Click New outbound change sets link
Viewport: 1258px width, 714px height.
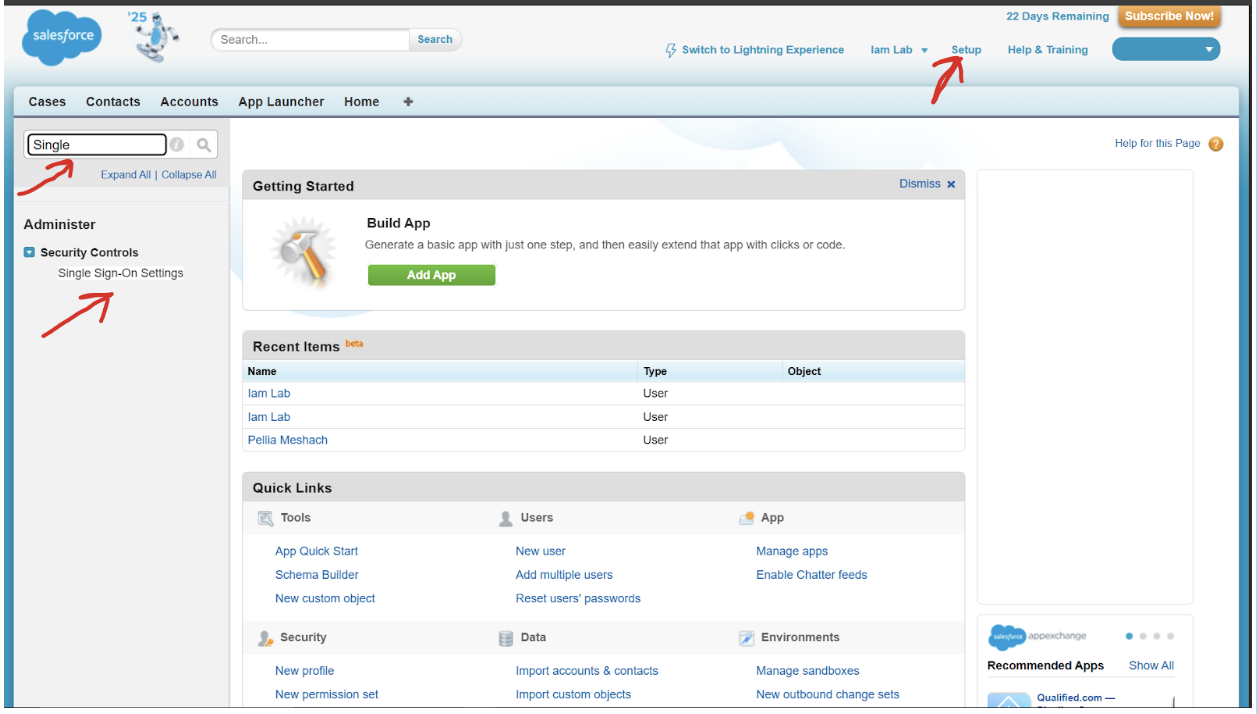pos(828,694)
